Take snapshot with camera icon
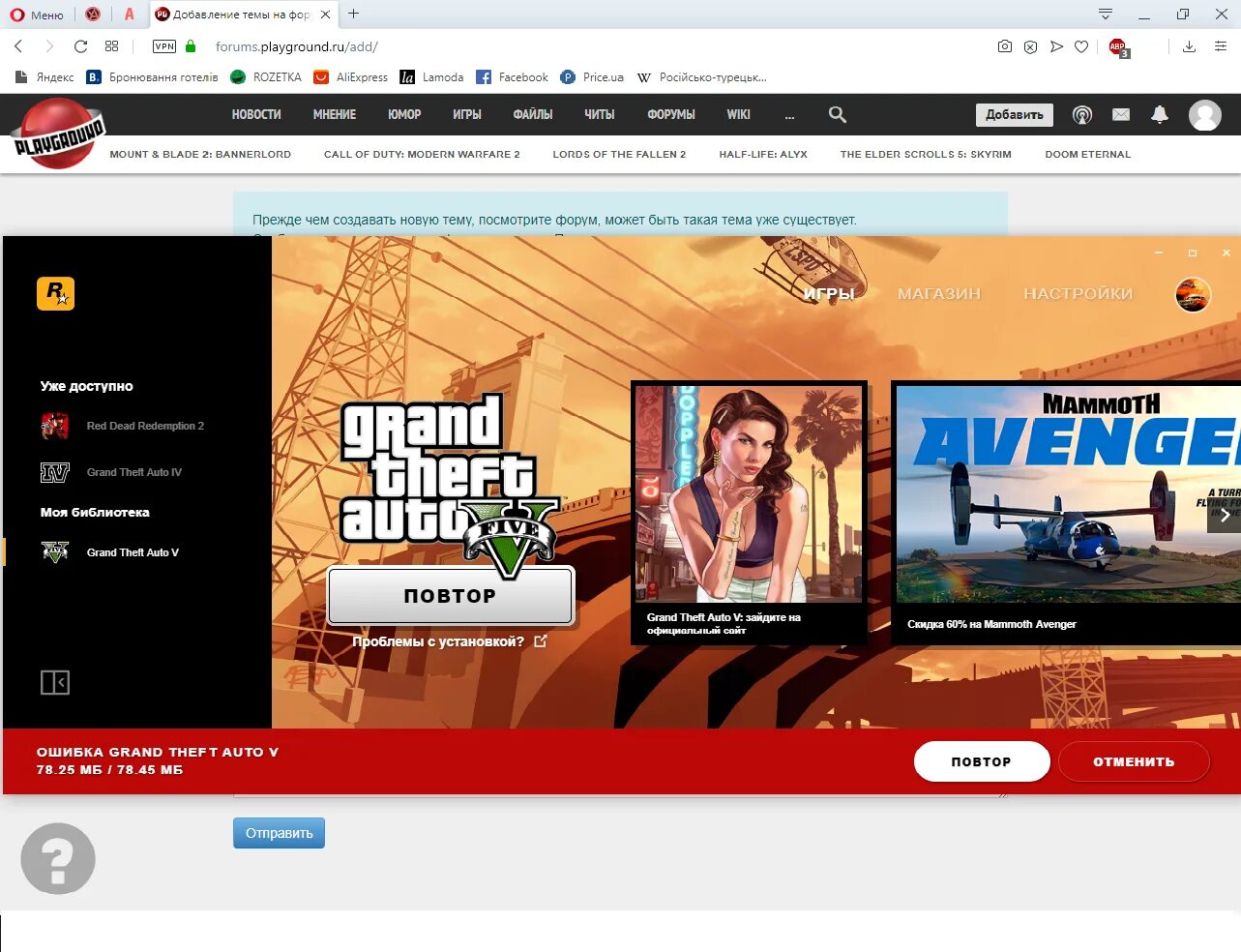 click(x=1005, y=46)
